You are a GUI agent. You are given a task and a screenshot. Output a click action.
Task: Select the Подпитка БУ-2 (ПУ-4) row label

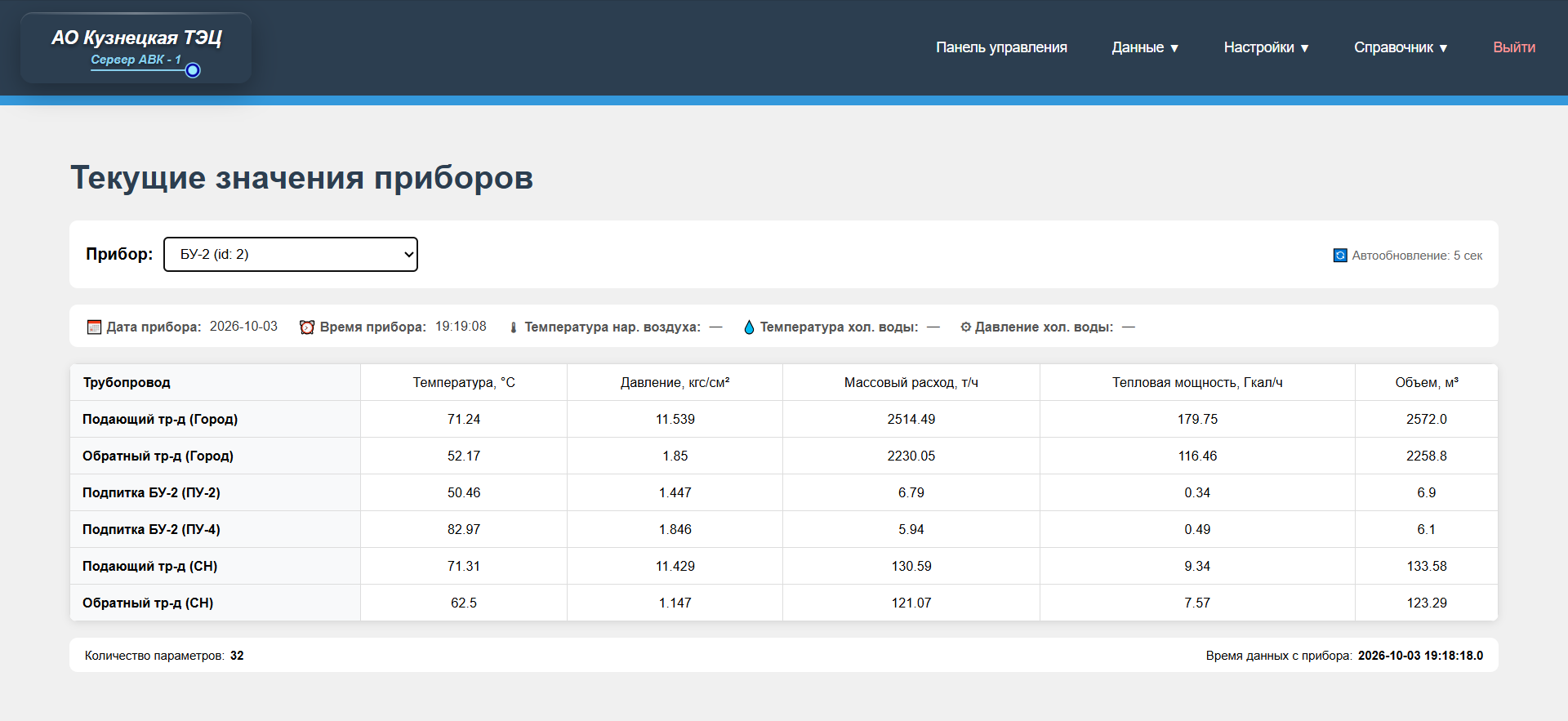[x=151, y=529]
